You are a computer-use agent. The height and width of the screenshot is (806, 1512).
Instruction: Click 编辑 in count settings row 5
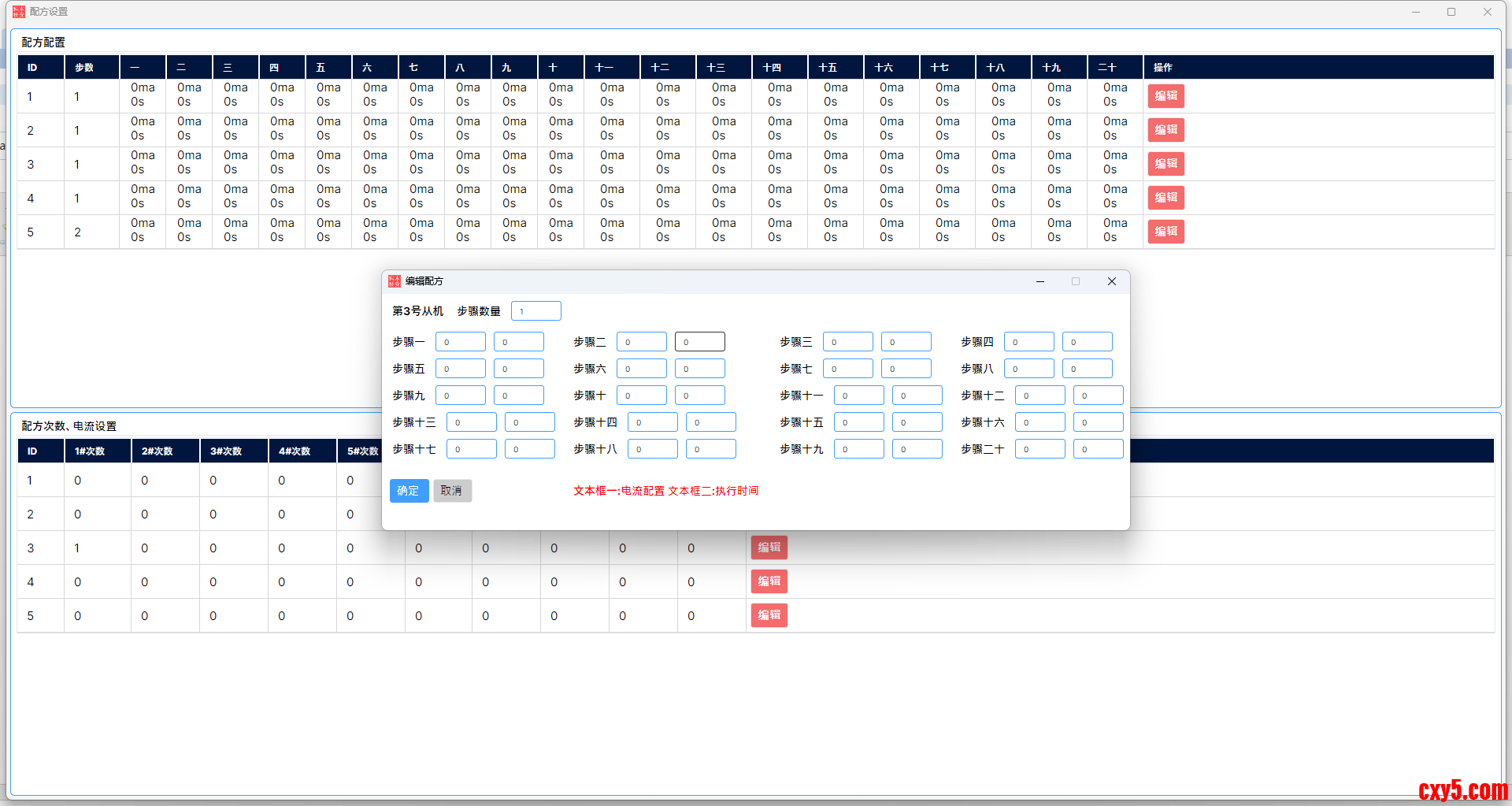point(769,615)
